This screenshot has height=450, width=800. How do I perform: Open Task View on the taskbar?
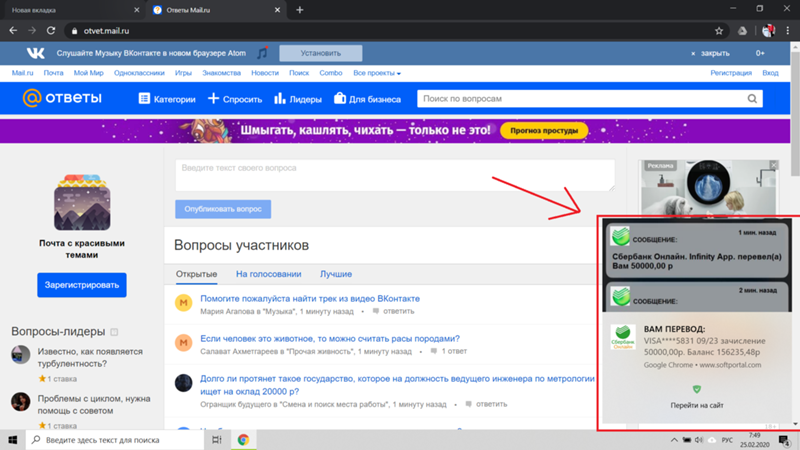coord(217,440)
